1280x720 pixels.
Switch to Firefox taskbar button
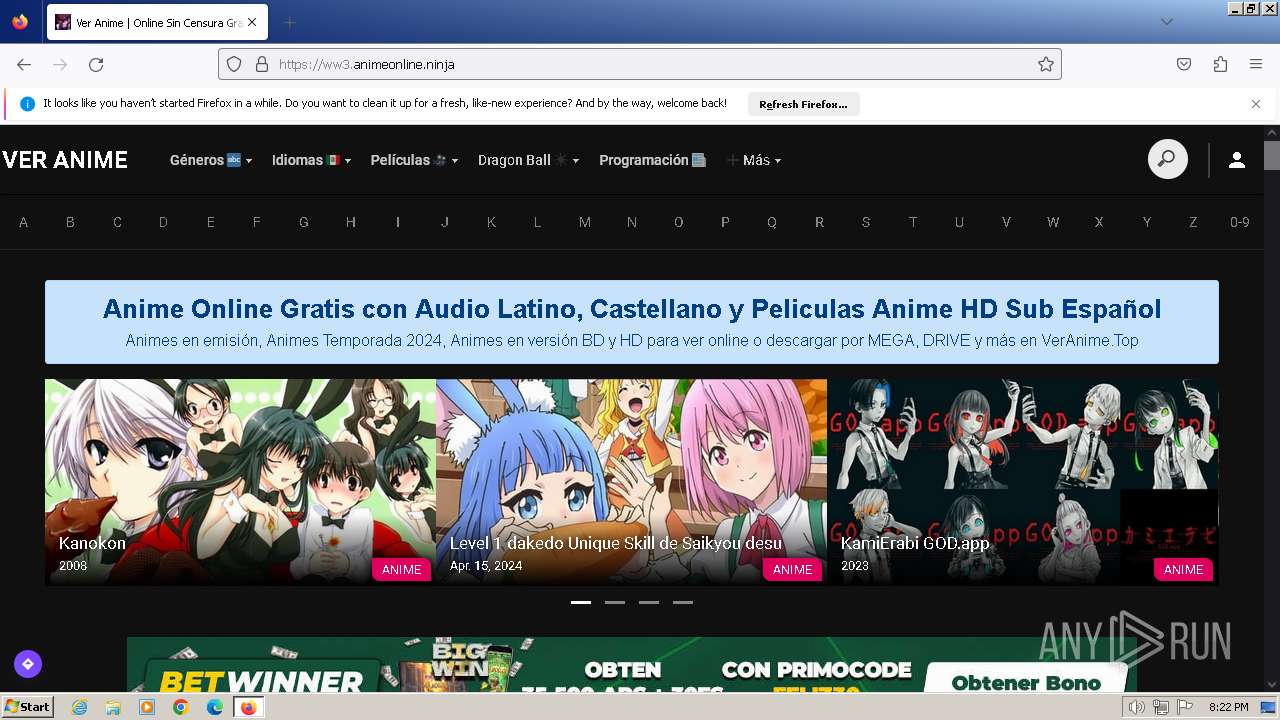(x=248, y=707)
